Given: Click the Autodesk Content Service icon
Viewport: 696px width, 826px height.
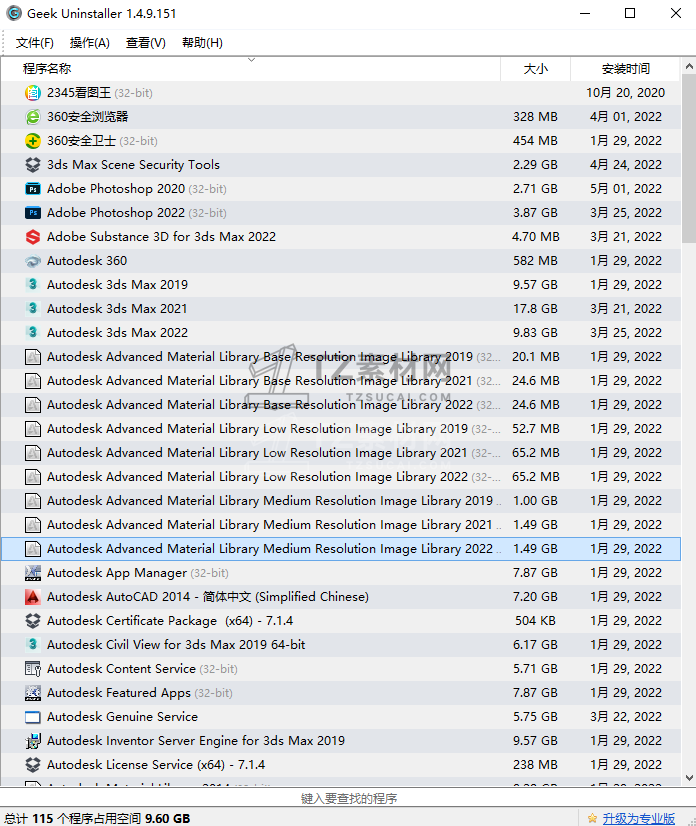Looking at the screenshot, I should (x=33, y=669).
